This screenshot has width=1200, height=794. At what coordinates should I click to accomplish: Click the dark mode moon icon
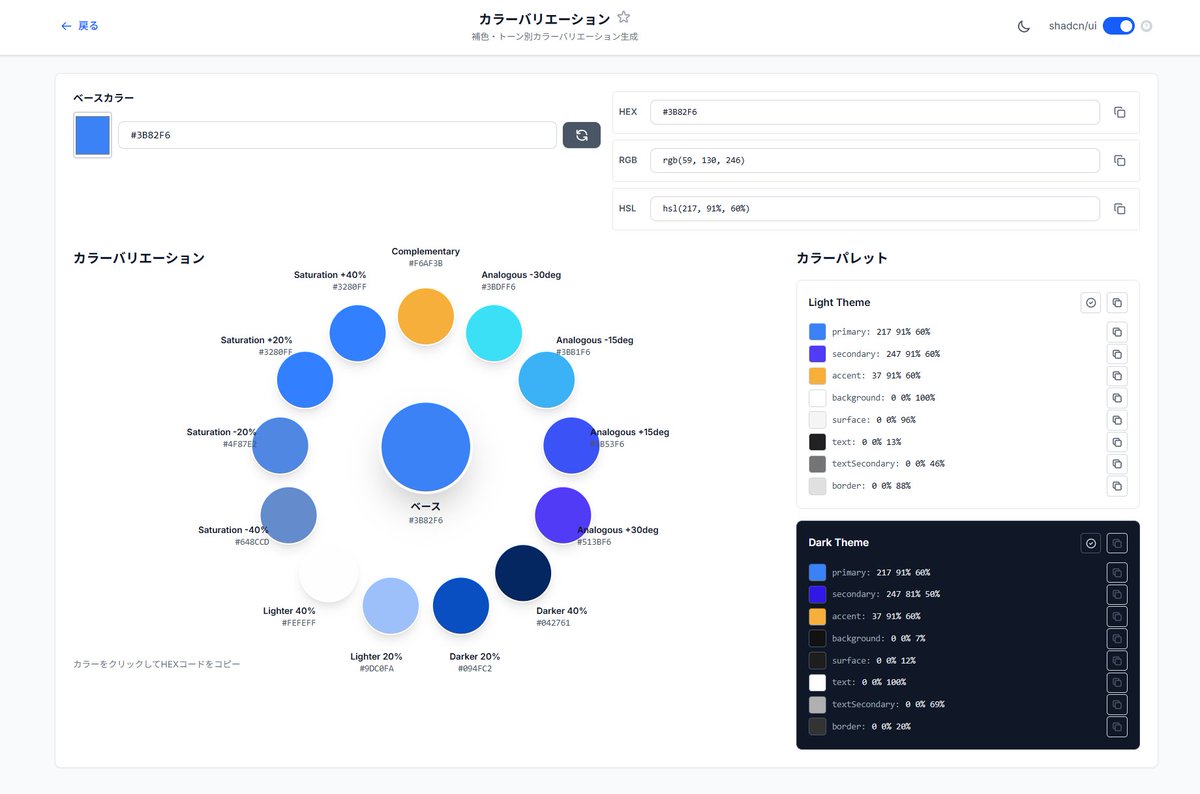point(1023,26)
